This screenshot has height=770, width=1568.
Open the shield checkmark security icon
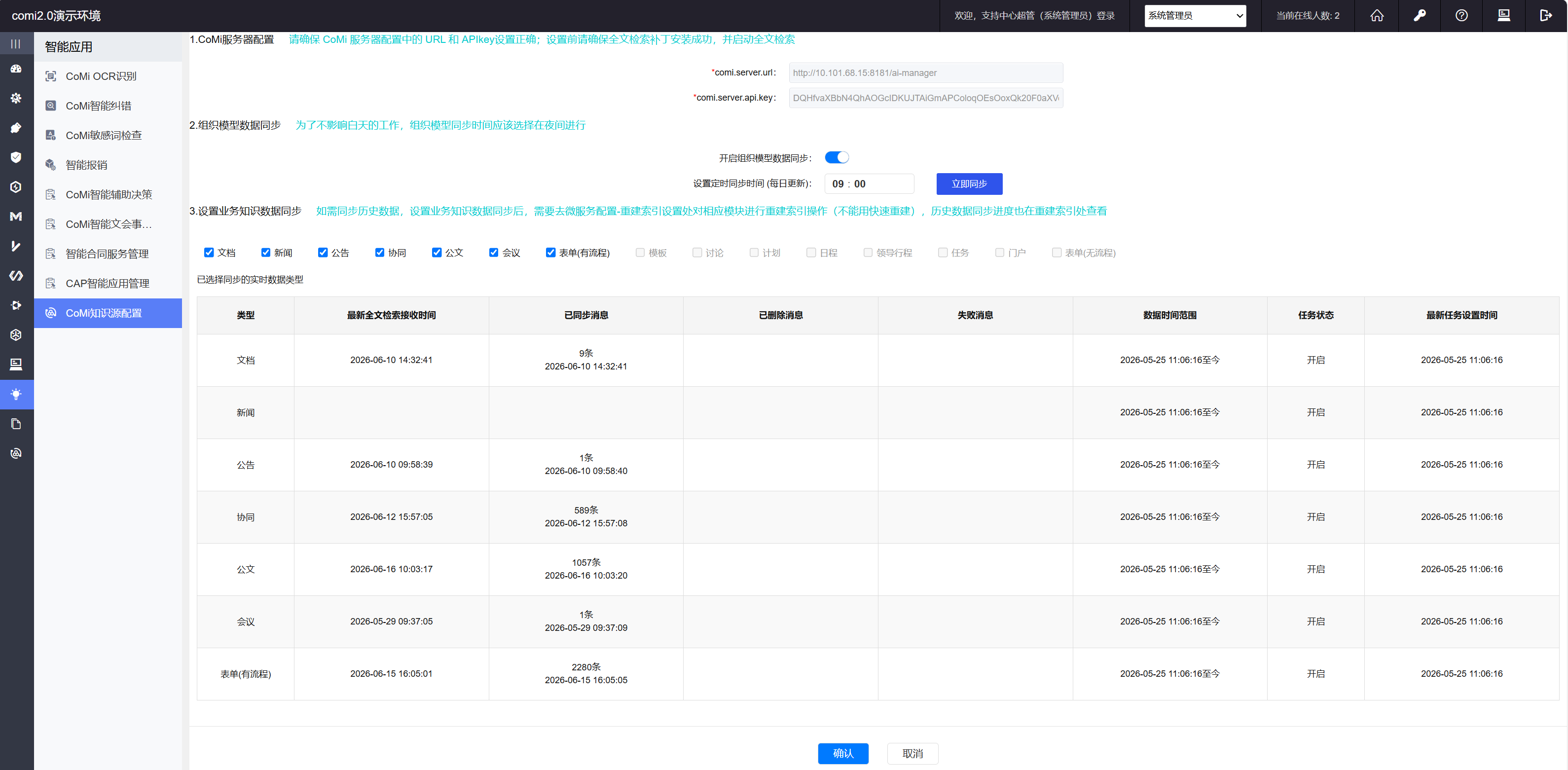pyautogui.click(x=16, y=157)
